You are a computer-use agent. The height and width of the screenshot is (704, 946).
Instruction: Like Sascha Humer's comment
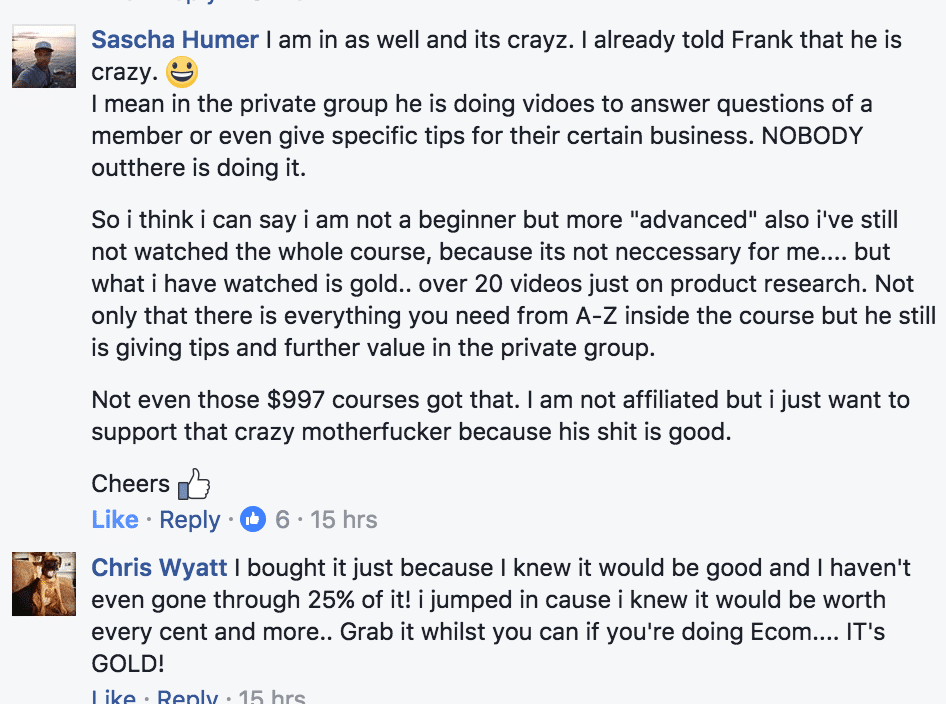point(115,520)
